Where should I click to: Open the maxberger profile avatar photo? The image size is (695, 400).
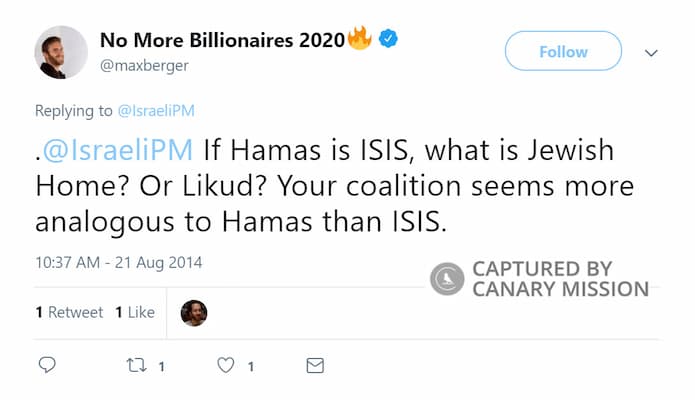tap(59, 52)
